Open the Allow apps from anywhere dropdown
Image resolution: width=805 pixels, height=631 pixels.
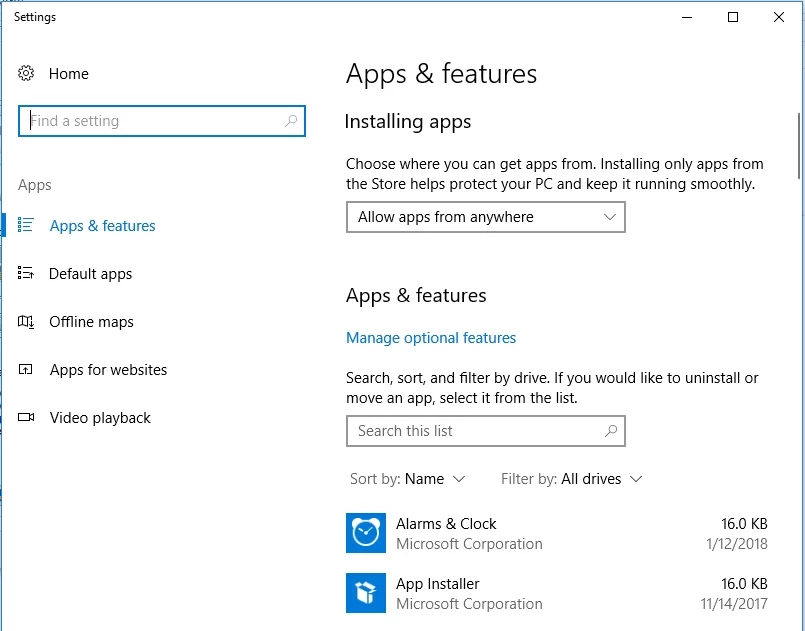point(485,217)
